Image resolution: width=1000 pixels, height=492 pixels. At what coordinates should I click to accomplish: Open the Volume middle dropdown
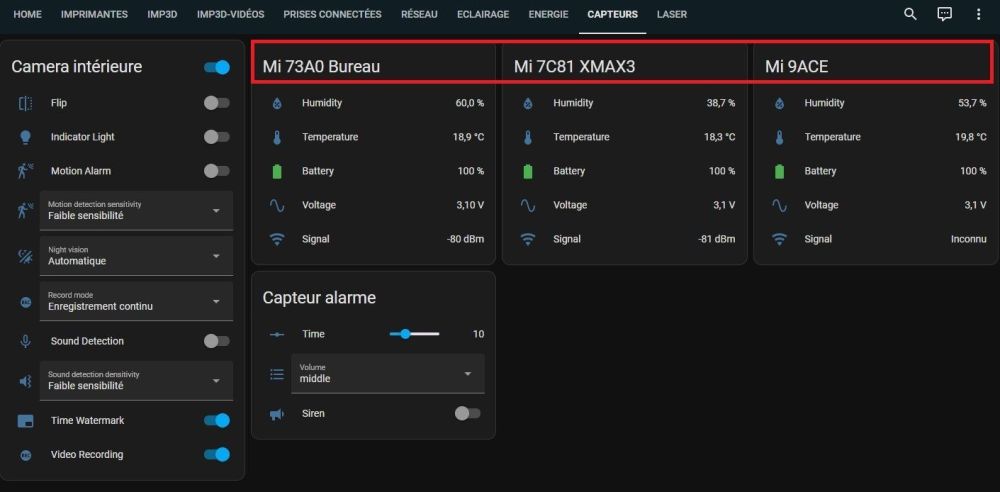[x=388, y=374]
